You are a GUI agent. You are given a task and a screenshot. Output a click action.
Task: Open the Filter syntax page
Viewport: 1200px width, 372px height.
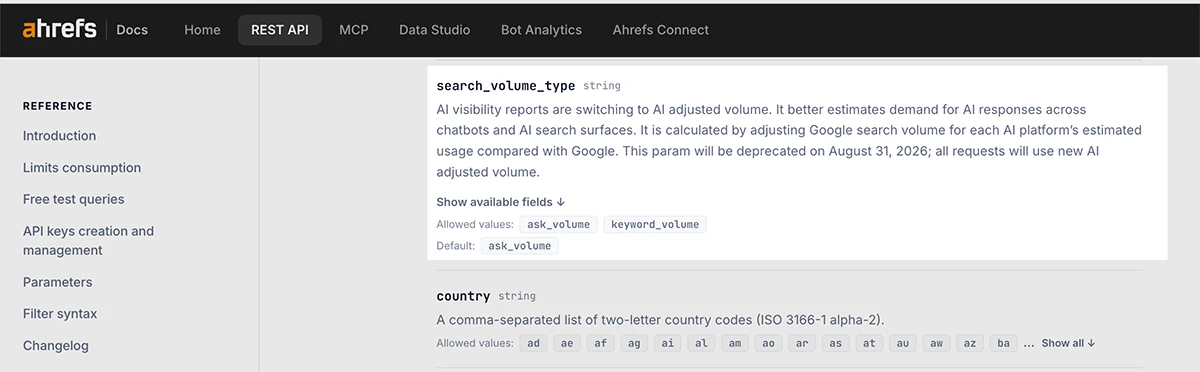(x=60, y=314)
